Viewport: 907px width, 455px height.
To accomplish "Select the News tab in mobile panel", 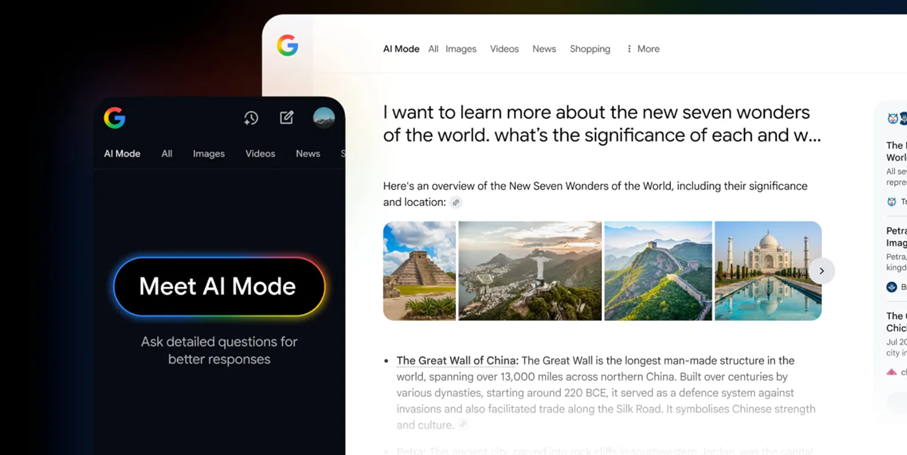I will pyautogui.click(x=308, y=154).
